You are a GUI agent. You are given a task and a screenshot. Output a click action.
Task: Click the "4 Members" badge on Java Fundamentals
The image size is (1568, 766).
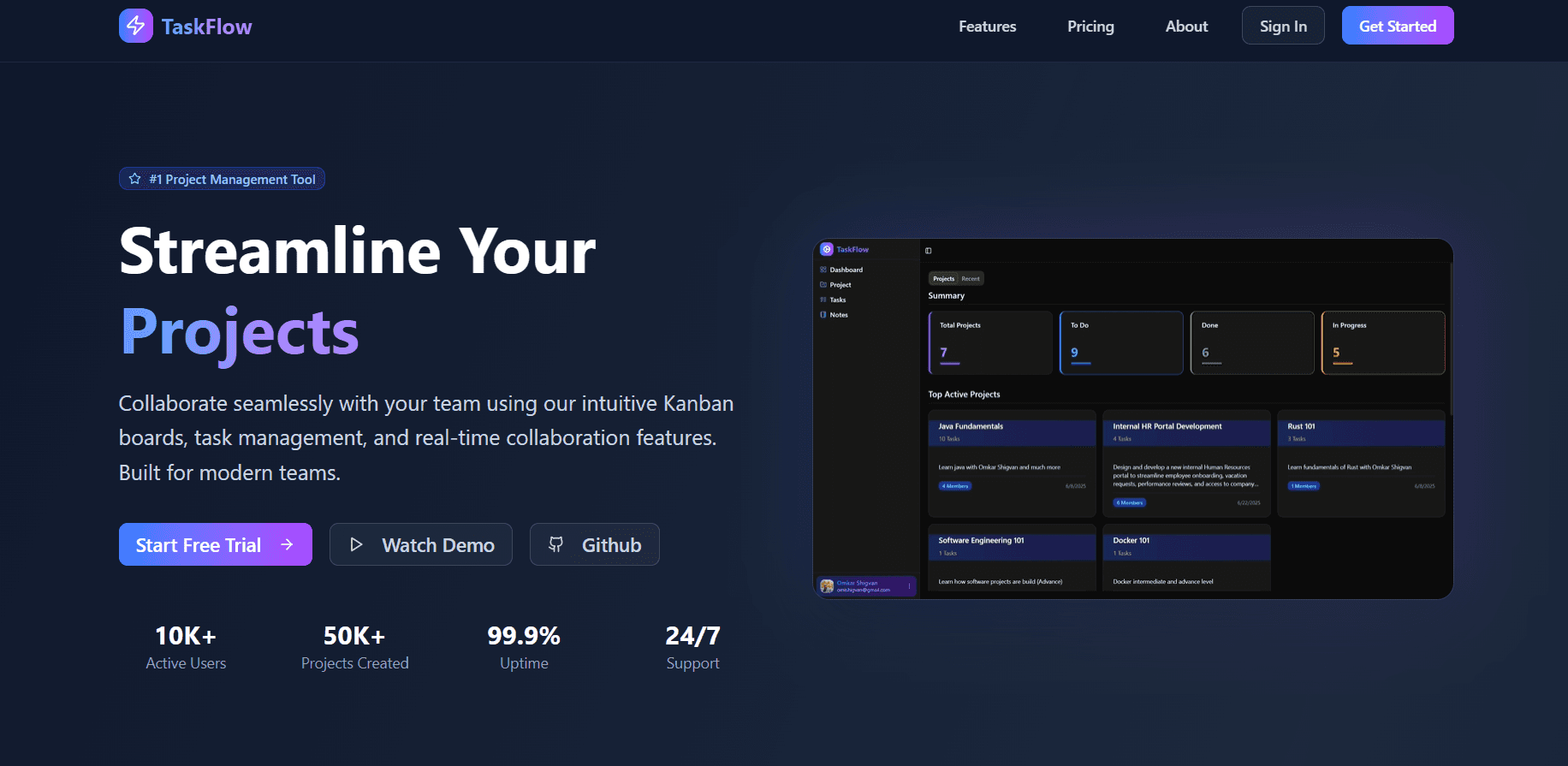pos(955,486)
